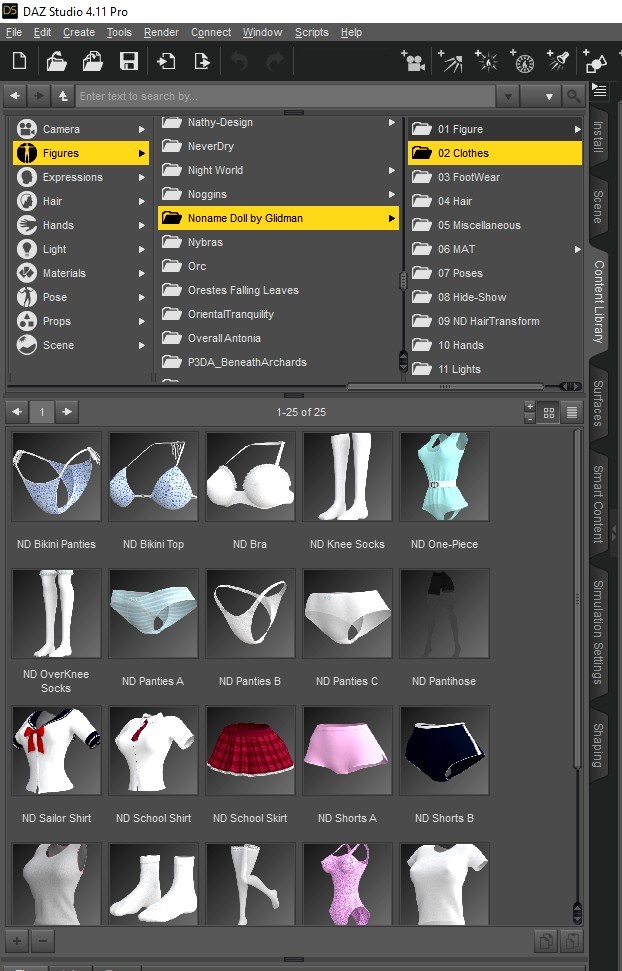Viewport: 622px width, 971px height.
Task: Open the Install side tab
Action: tap(598, 136)
